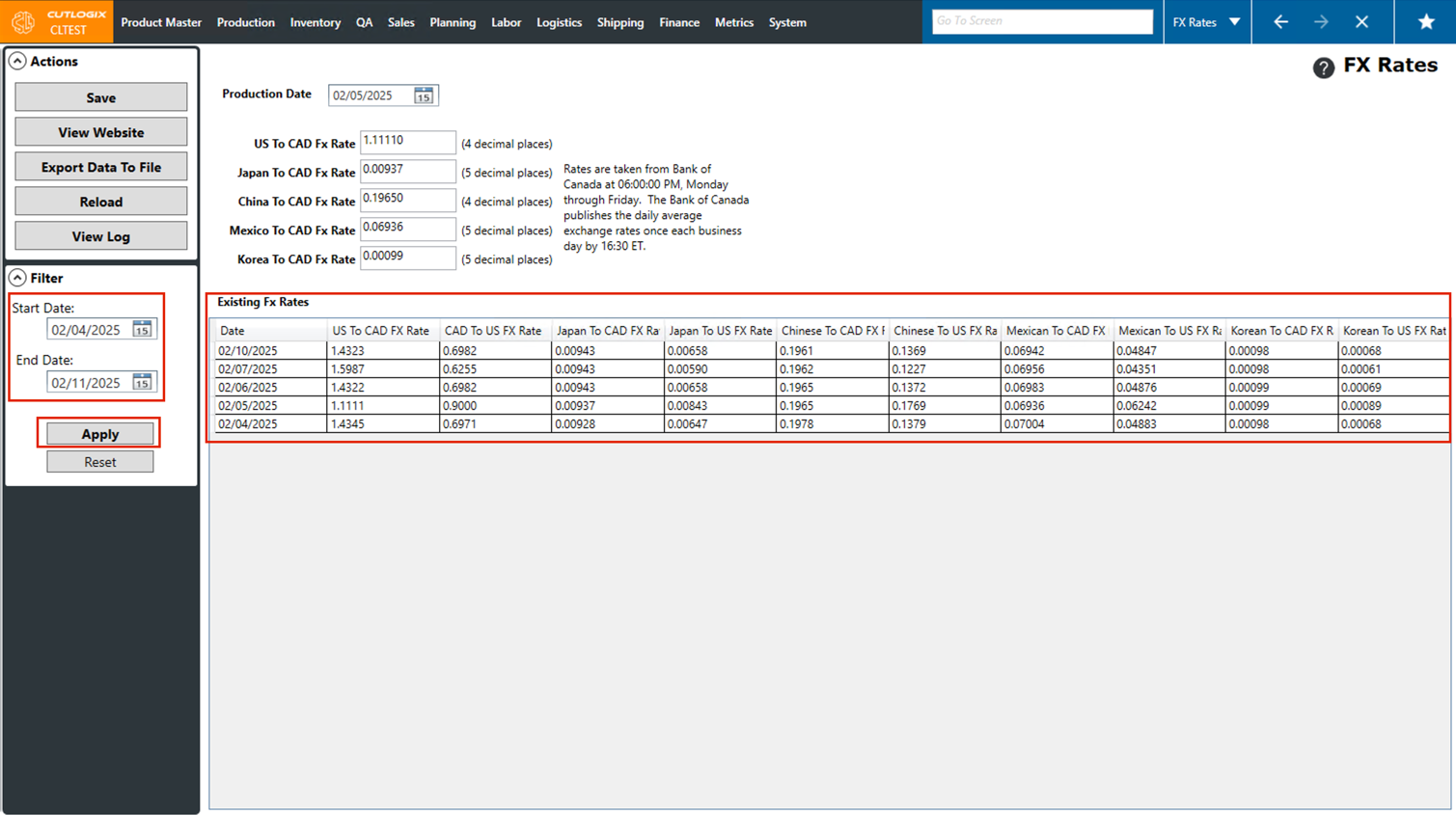Click the Export Data To File button
Image resolution: width=1456 pixels, height=815 pixels.
click(100, 167)
